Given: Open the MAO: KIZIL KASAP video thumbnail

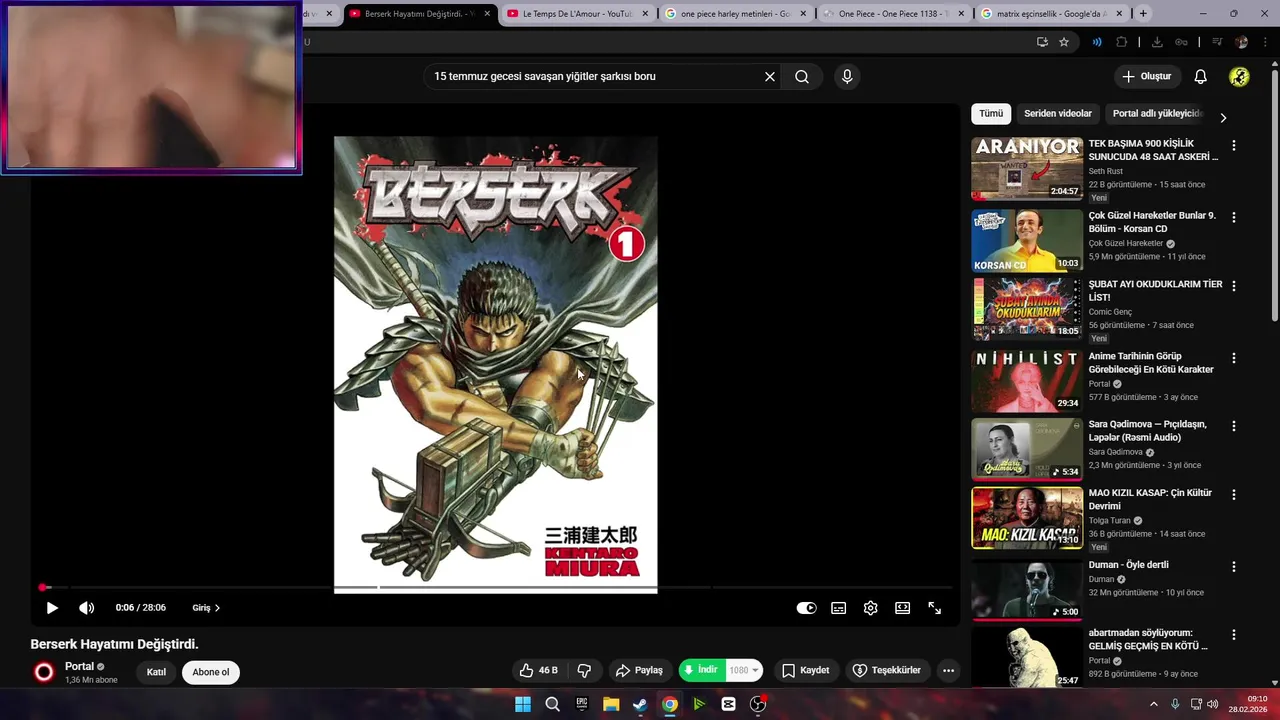Looking at the screenshot, I should tap(1027, 518).
